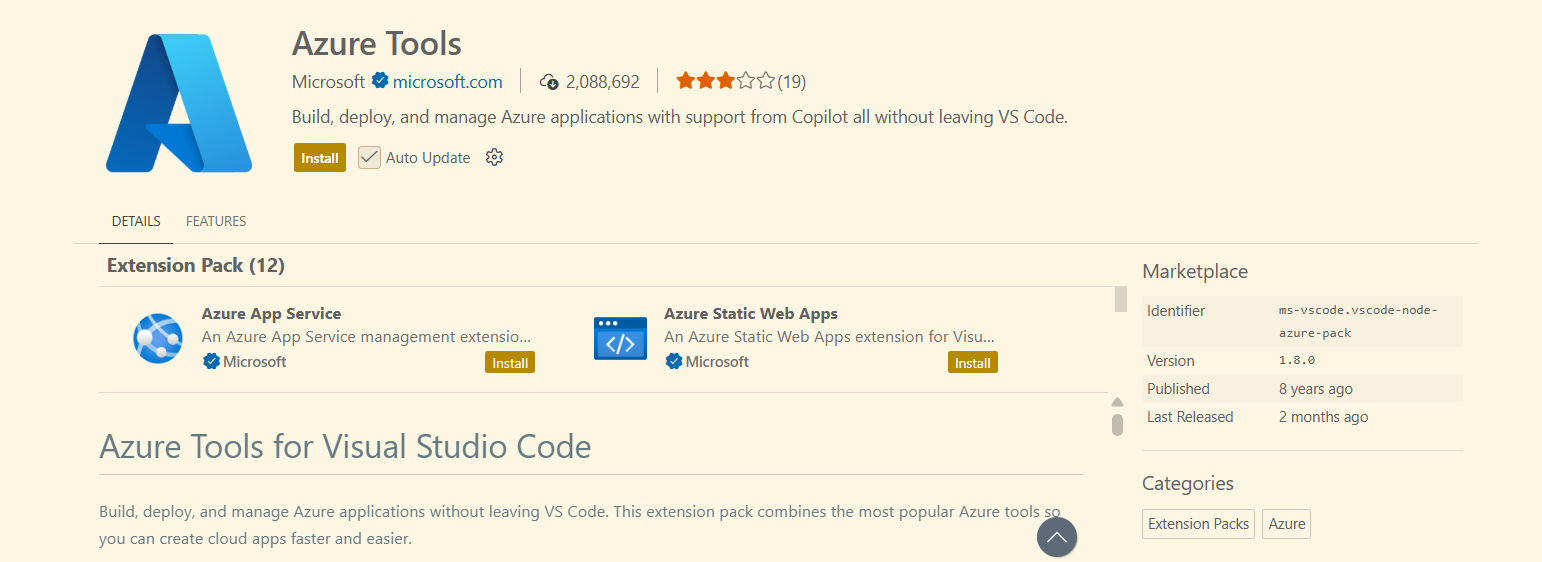Click the Azure App Service extension icon
The height and width of the screenshot is (562, 1542).
158,338
